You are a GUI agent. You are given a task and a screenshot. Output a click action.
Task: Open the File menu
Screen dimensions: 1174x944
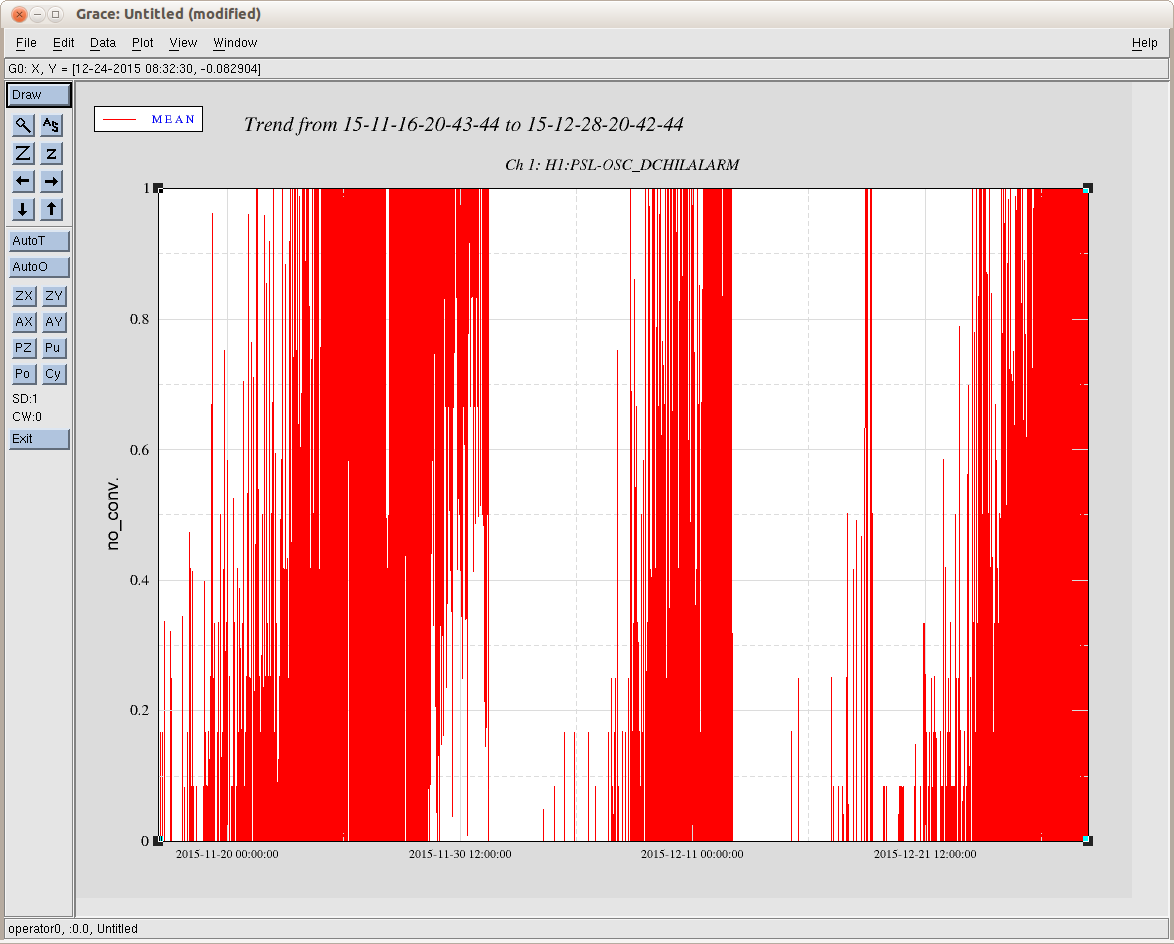(x=26, y=43)
